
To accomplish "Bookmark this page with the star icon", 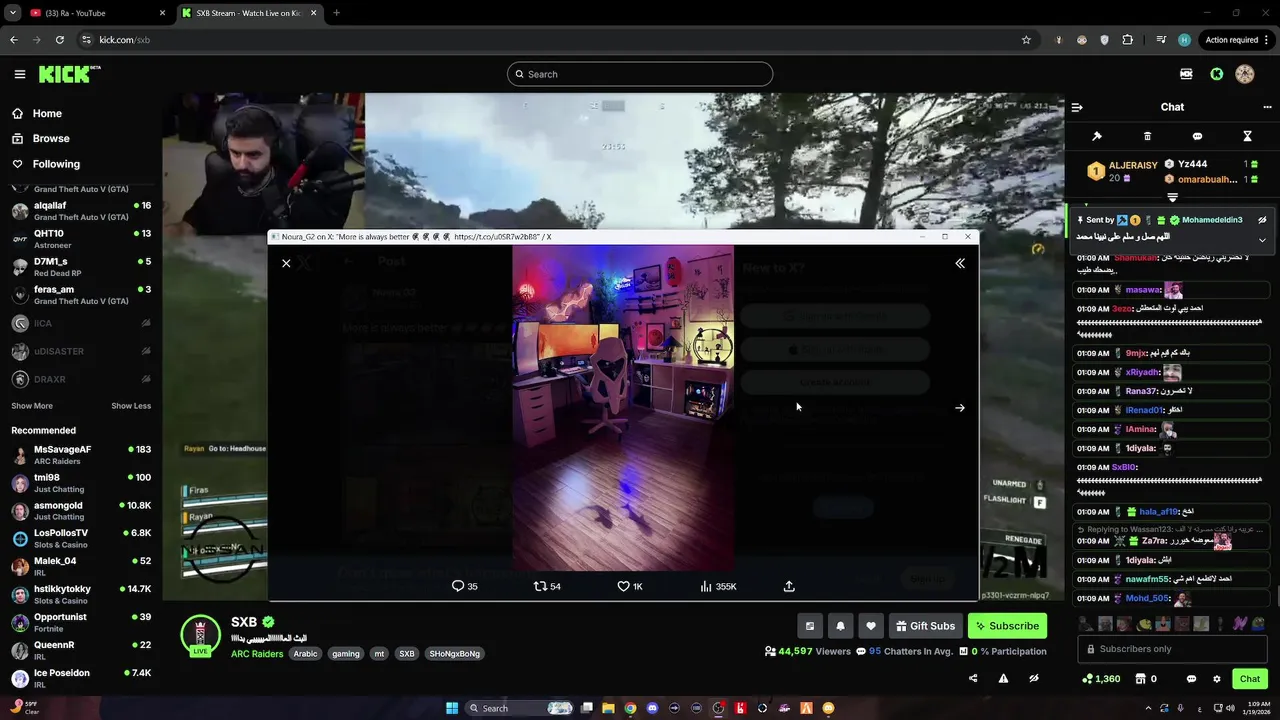I will pyautogui.click(x=1026, y=40).
